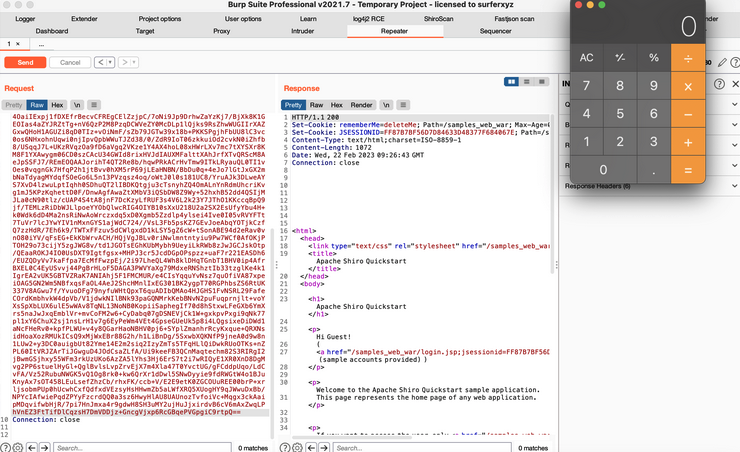Focus the response Search field
This screenshot has height=452, width=740.
click(422, 447)
